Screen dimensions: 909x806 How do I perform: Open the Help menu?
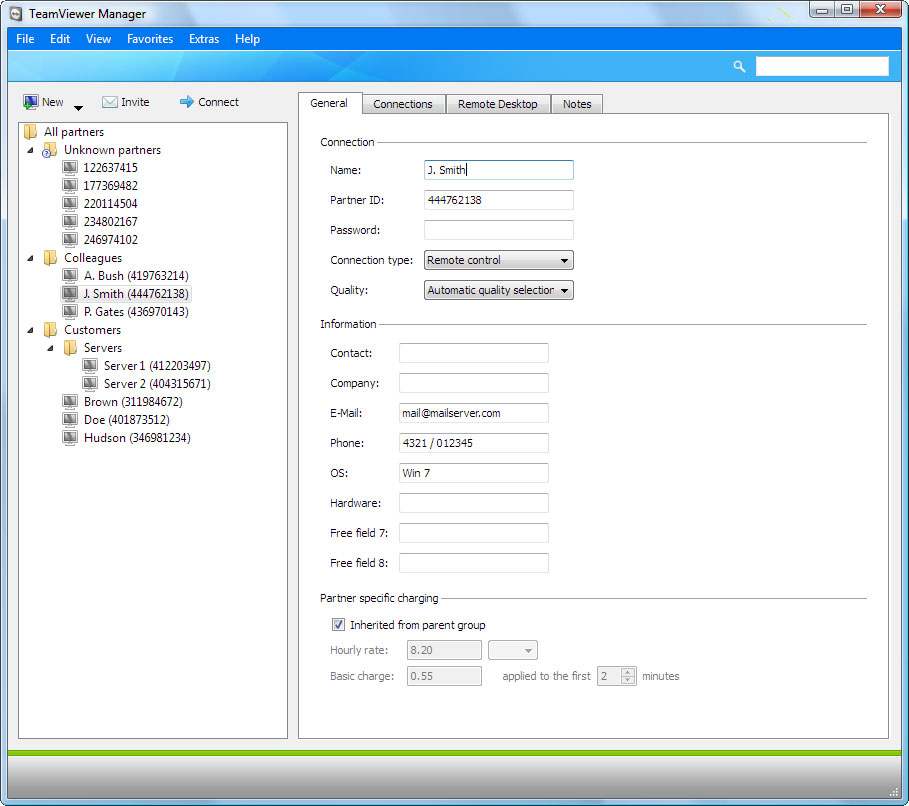click(x=248, y=39)
